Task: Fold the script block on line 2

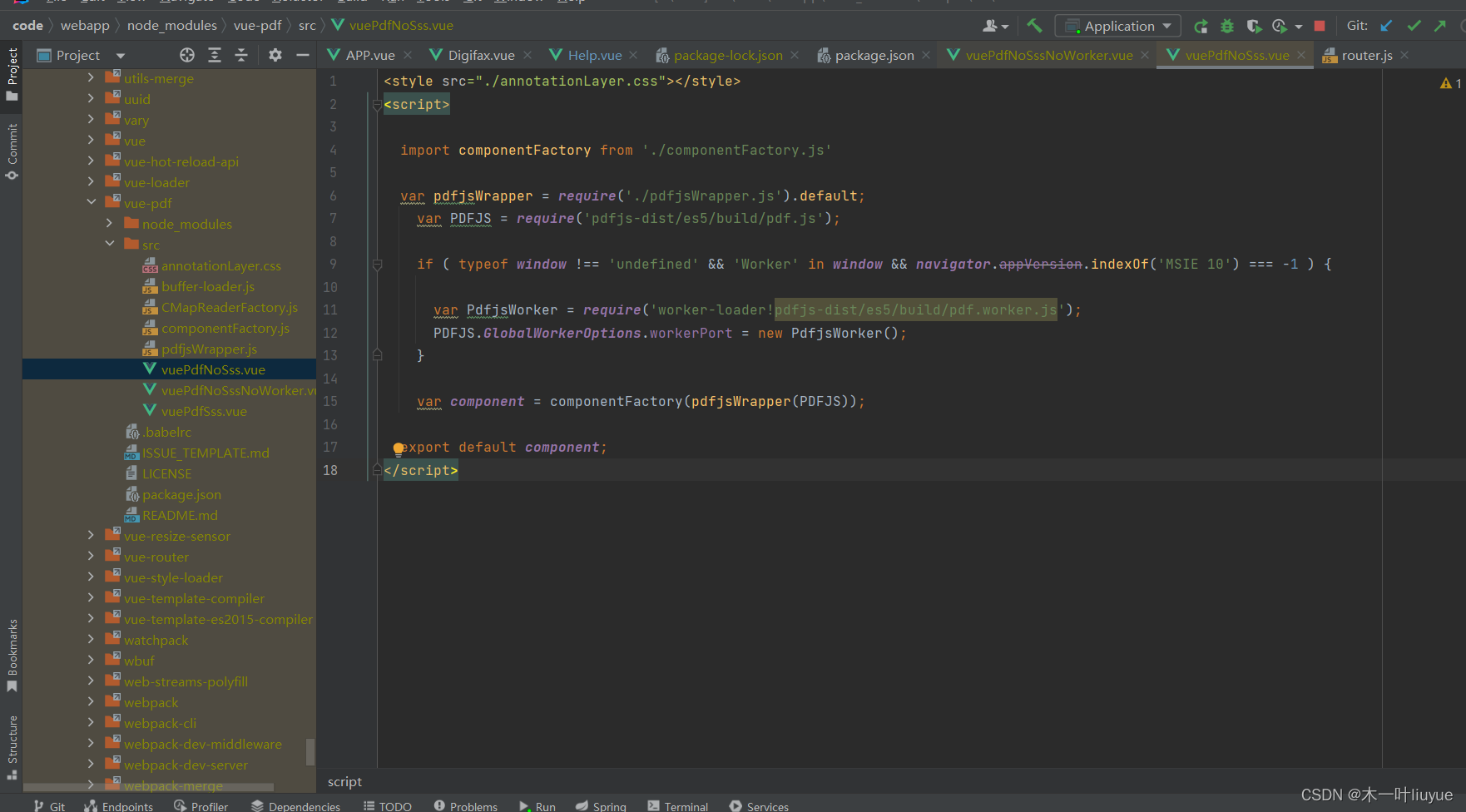Action: pos(377,105)
